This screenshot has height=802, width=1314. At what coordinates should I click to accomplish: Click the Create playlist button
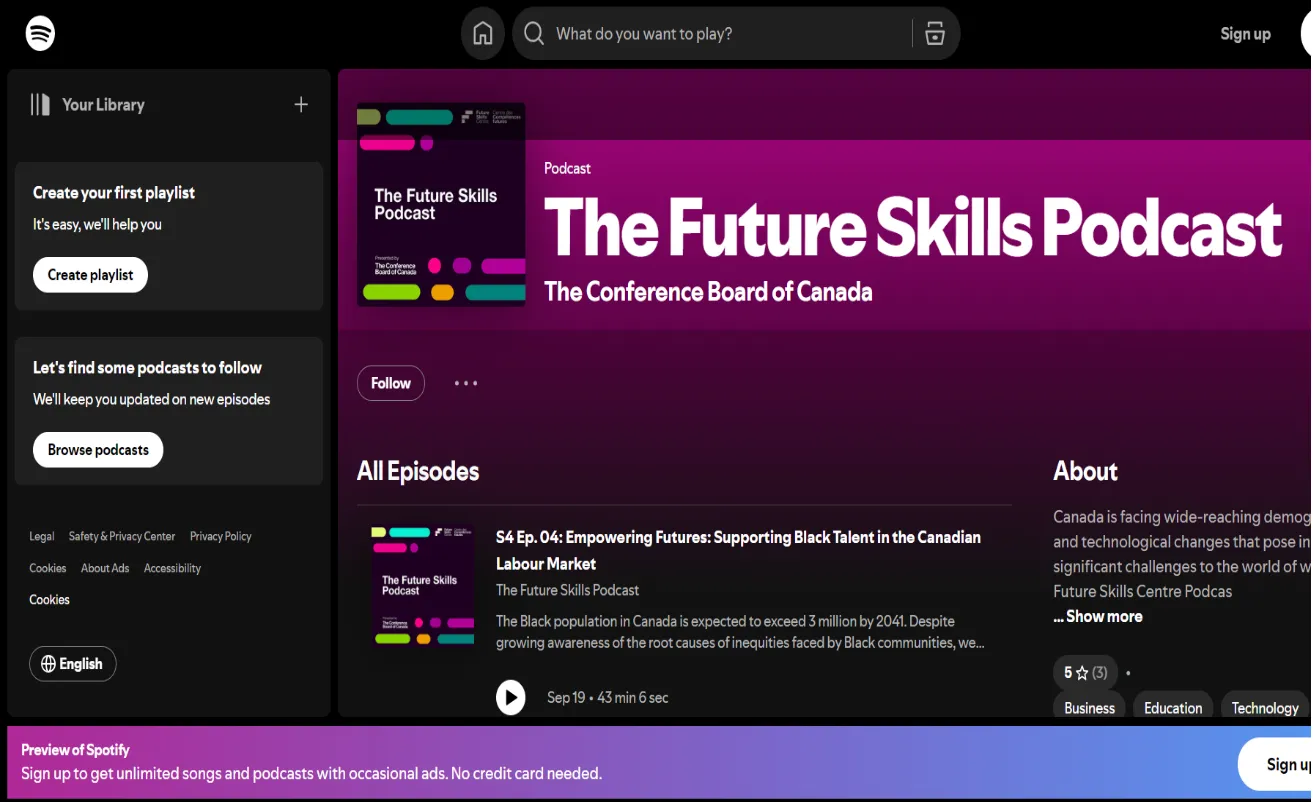click(x=90, y=275)
